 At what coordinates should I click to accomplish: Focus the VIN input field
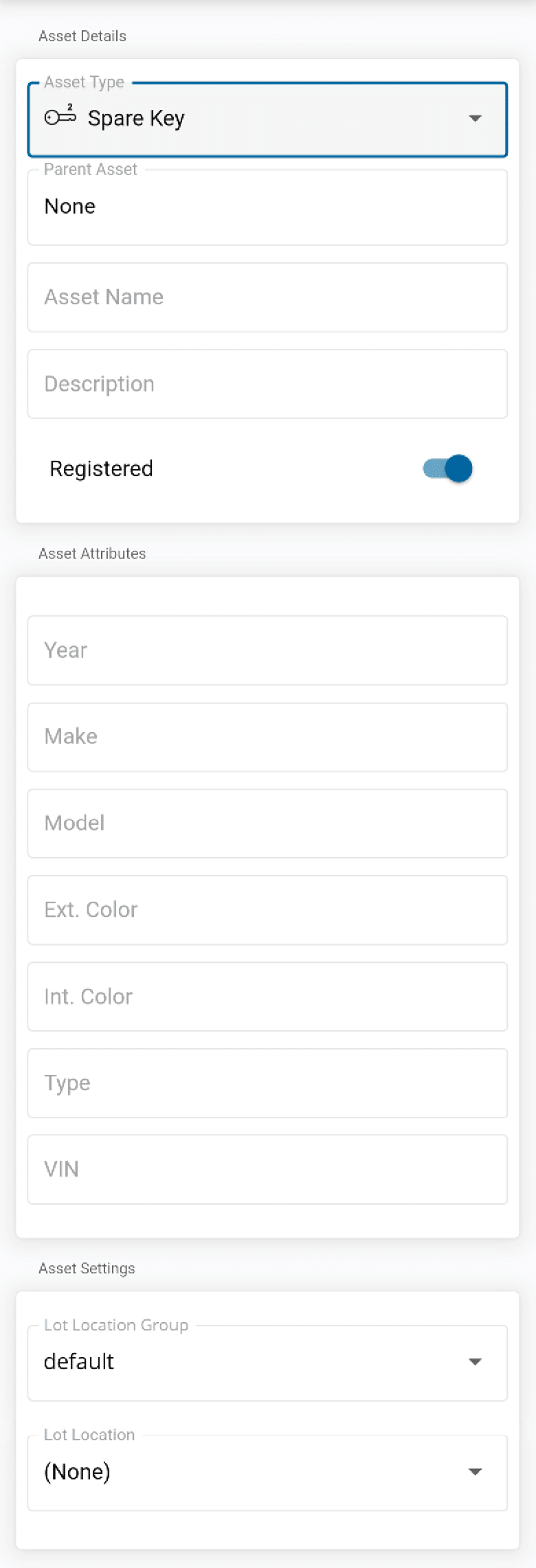267,1170
